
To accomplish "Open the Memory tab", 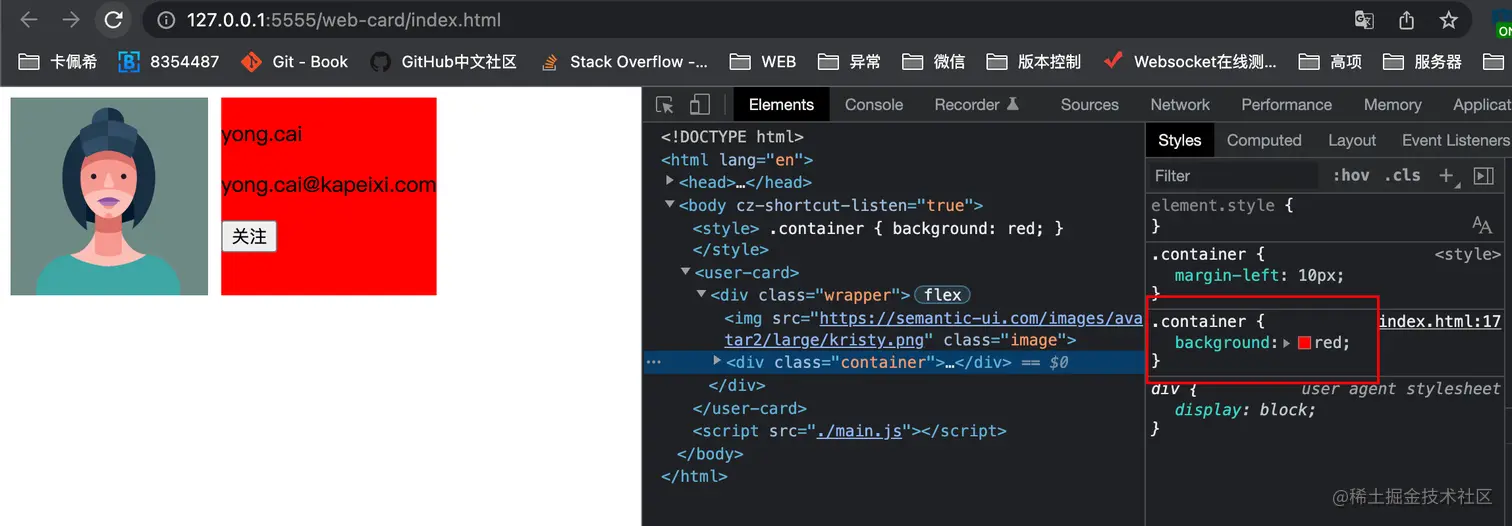I will coord(1392,104).
